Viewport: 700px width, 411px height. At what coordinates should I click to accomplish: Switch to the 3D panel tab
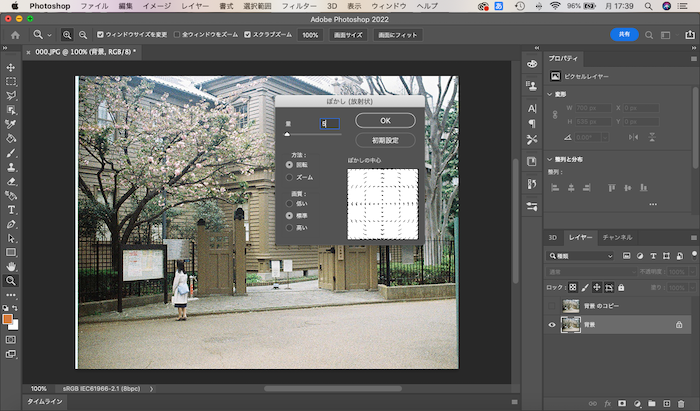pos(553,237)
